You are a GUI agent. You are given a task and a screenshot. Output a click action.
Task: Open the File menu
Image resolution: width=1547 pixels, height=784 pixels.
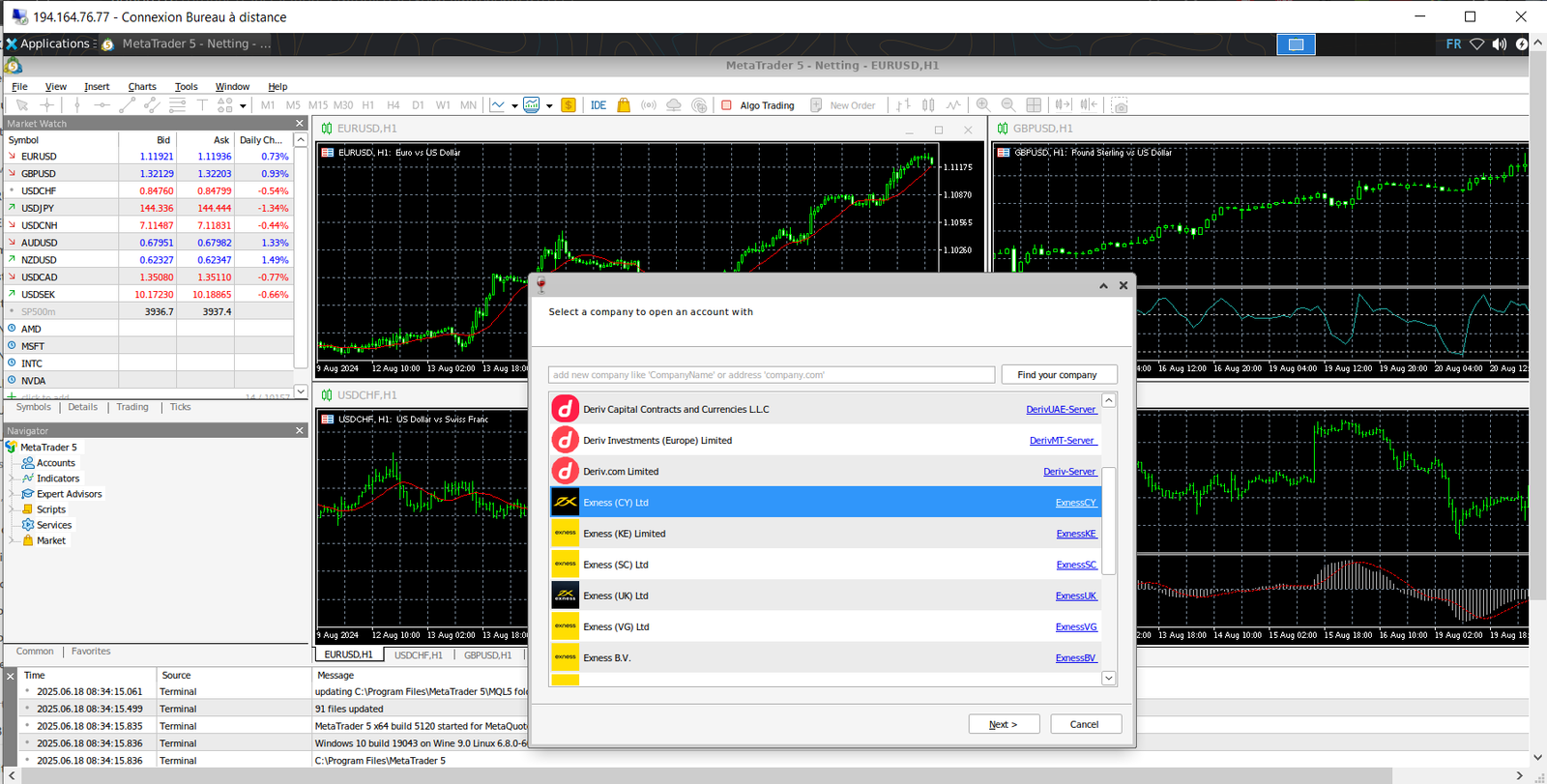(x=19, y=87)
